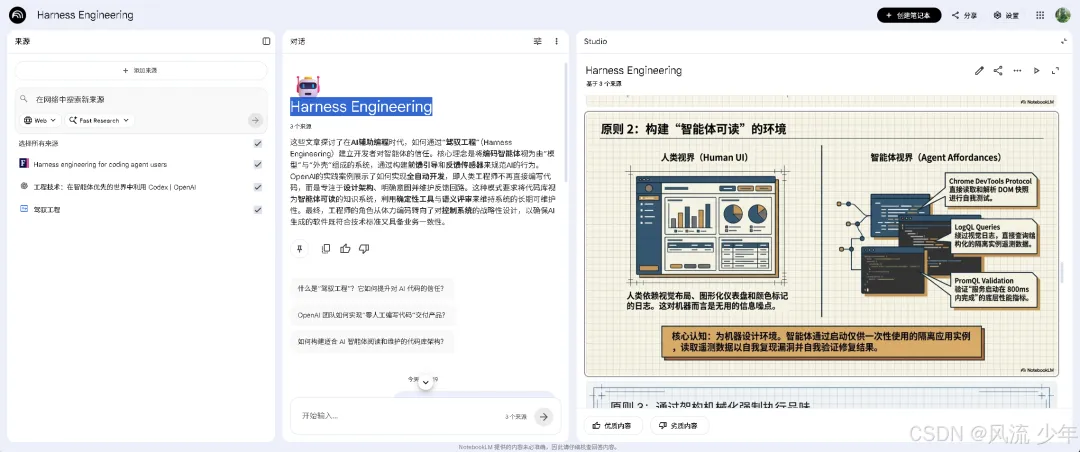Click 3个来源 indicator in chat input

click(x=516, y=417)
